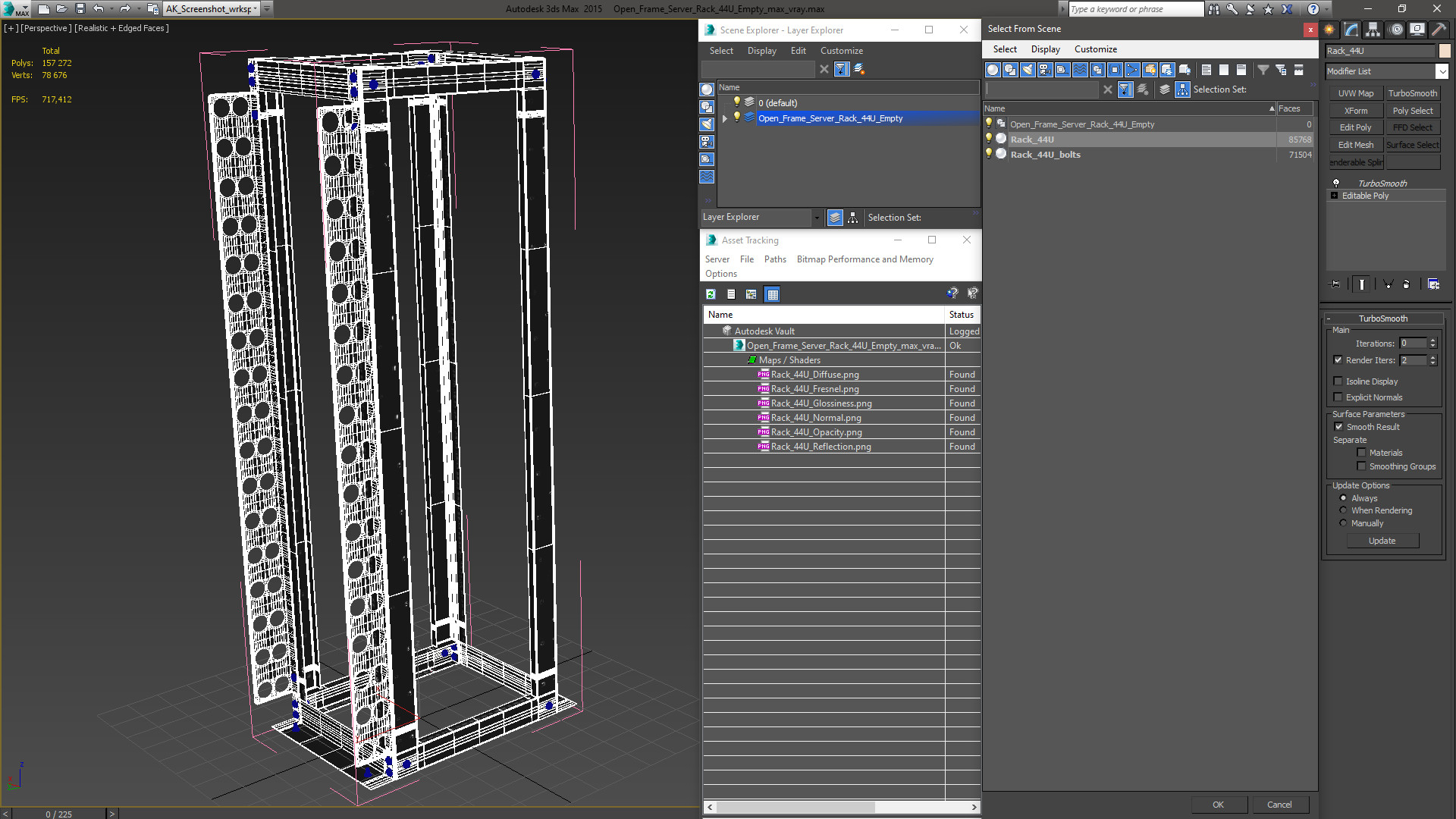Click Save file icon in top toolbar
This screenshot has width=1456, height=819.
(80, 9)
